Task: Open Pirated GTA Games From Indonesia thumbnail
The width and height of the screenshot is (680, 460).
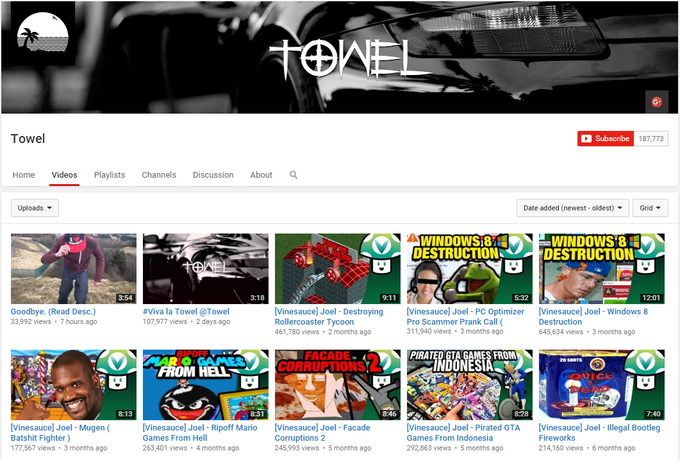Action: (x=470, y=385)
